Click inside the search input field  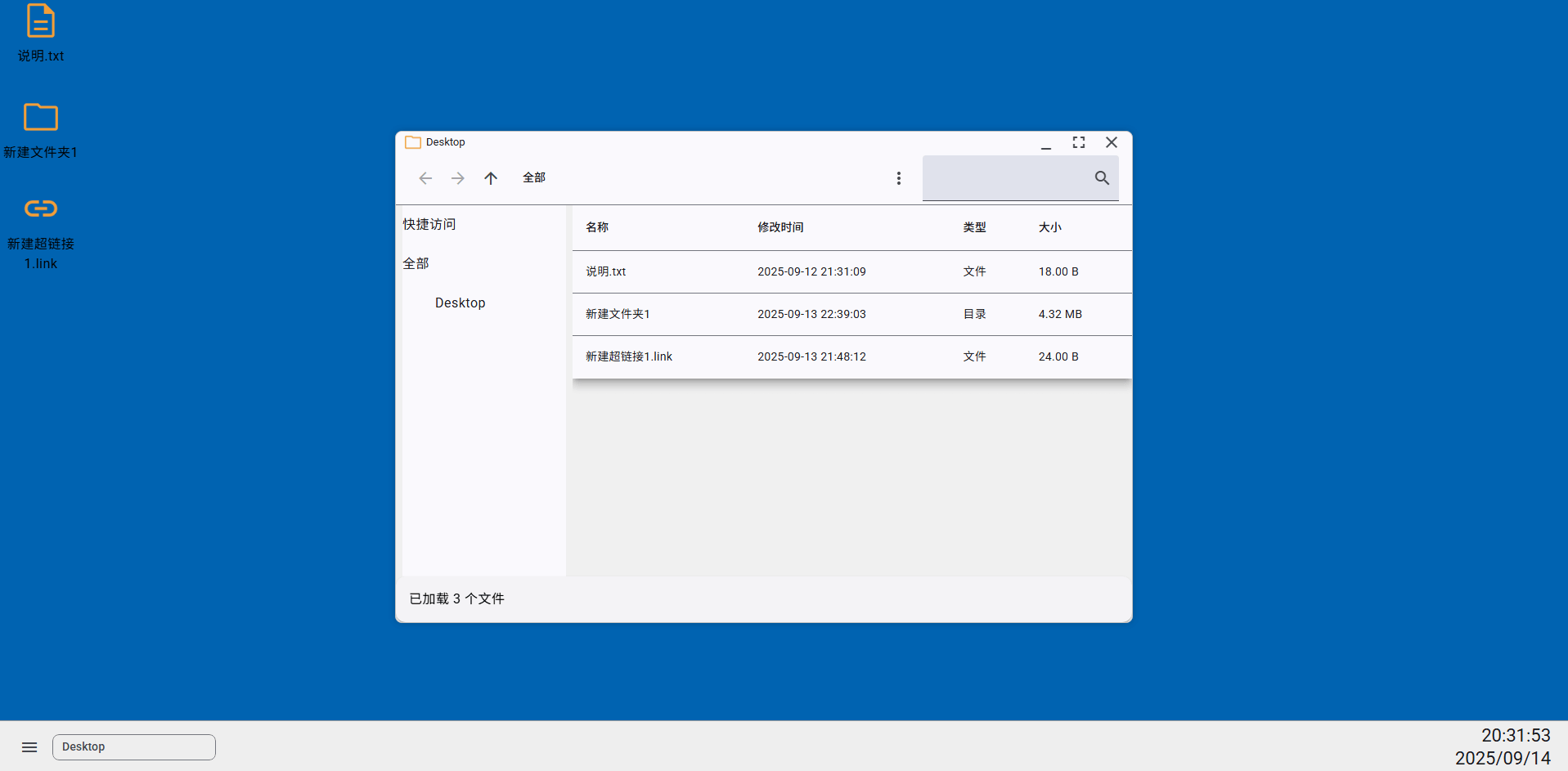point(1006,177)
